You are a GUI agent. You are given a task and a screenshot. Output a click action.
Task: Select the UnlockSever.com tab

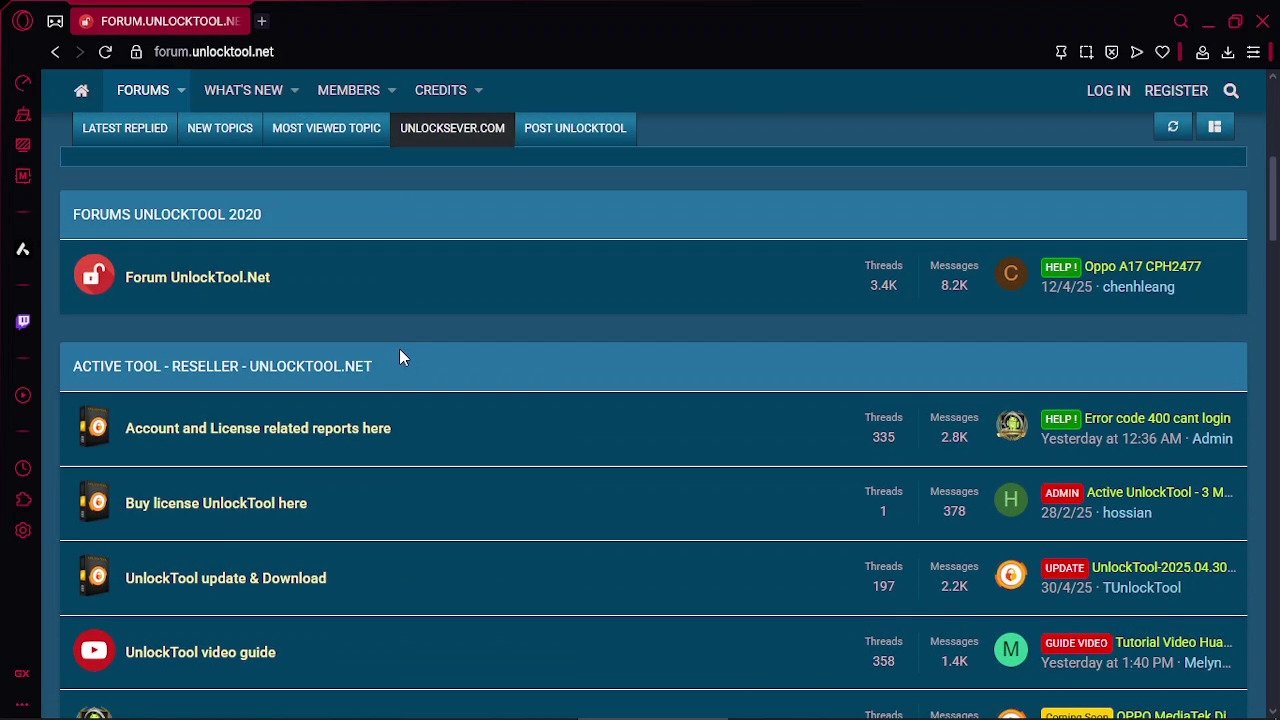click(452, 128)
